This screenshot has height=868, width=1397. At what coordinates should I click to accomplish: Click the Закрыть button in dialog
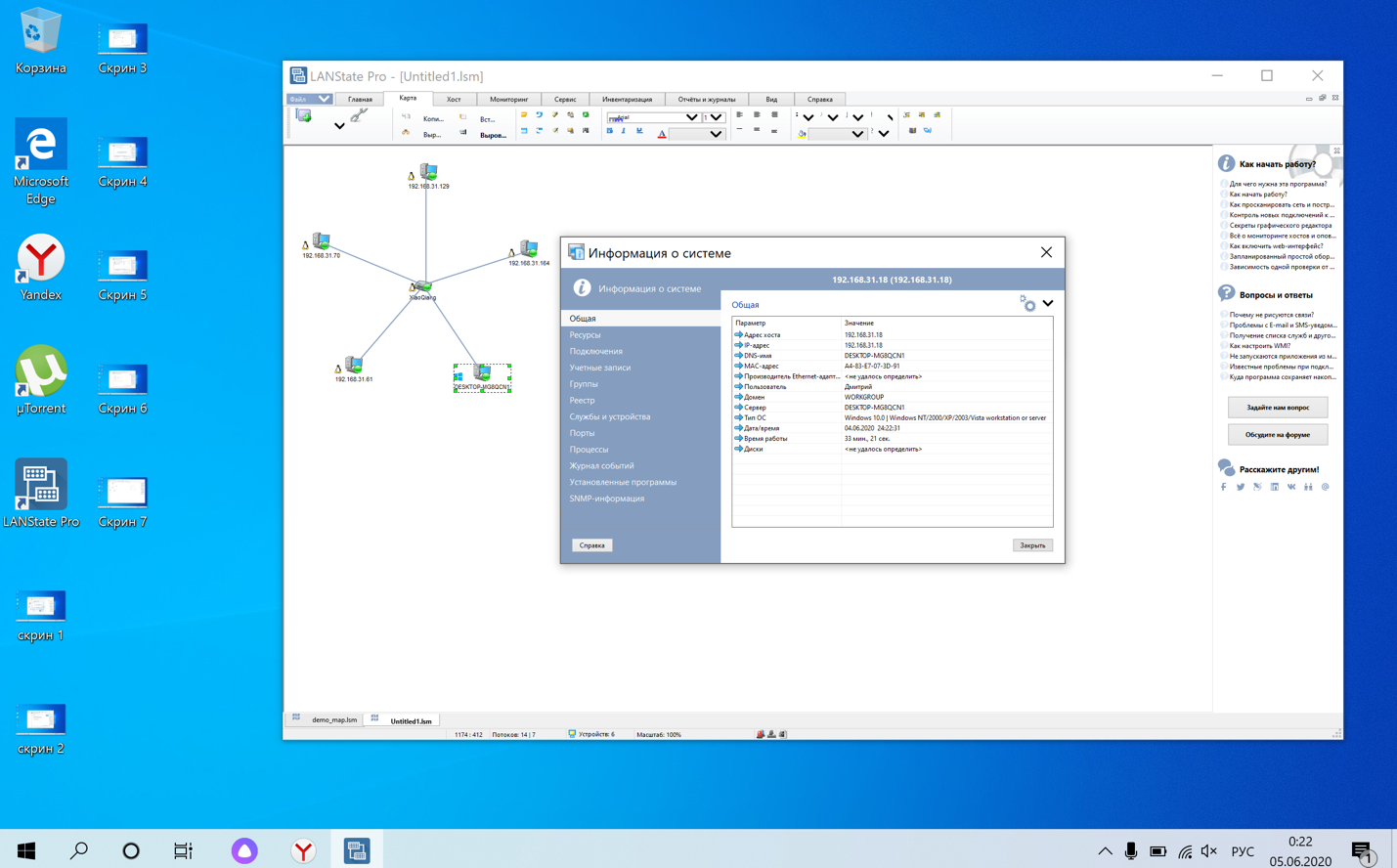1032,545
